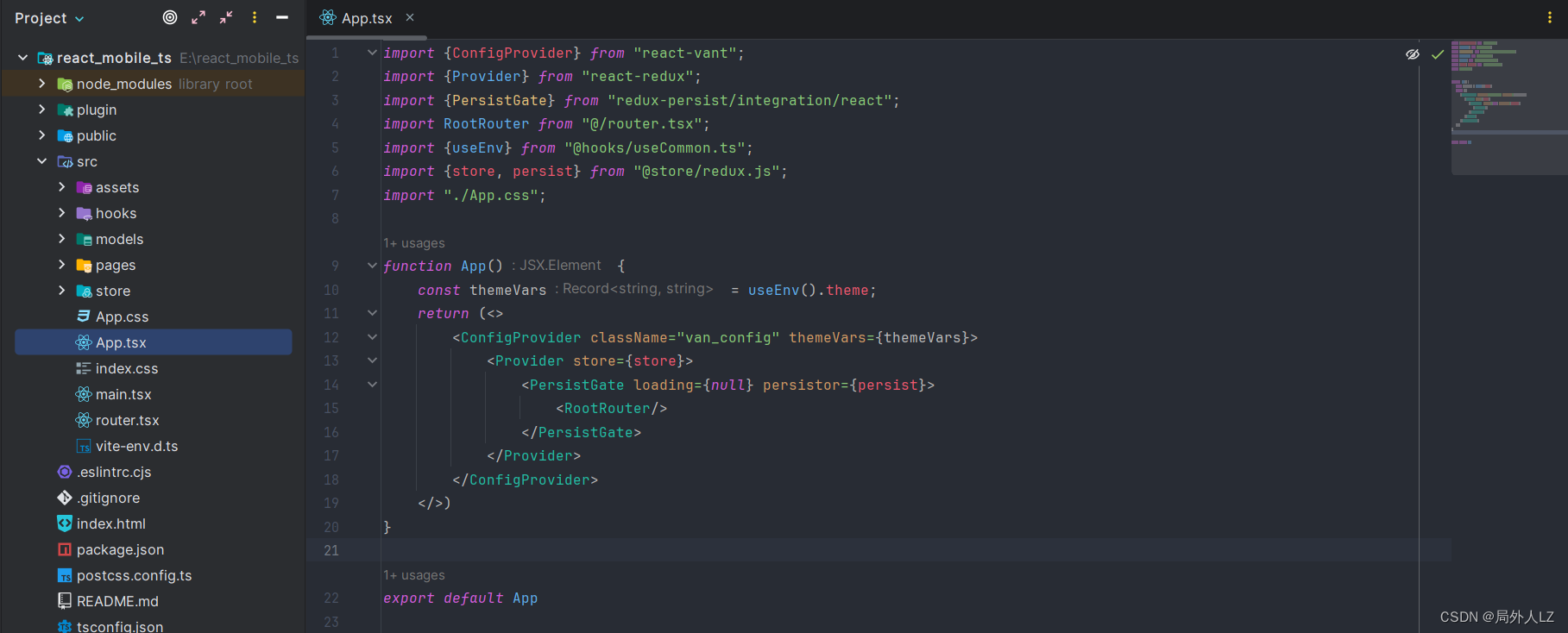Fold the PersistGate element at line 14
The image size is (1568, 633).
[372, 385]
